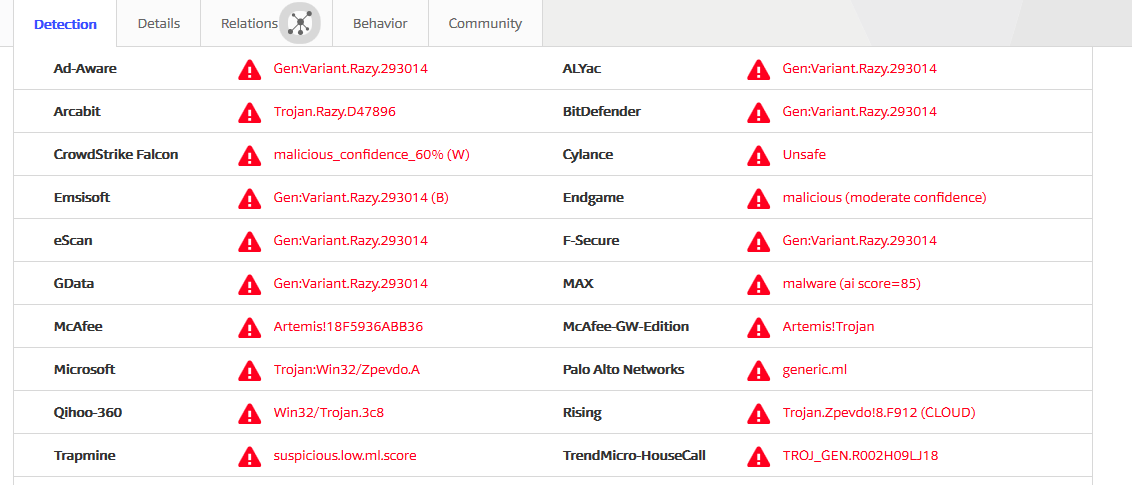Viewport: 1132px width, 485px height.
Task: Click the CrowdStrike Falcon engine name
Action: point(116,154)
